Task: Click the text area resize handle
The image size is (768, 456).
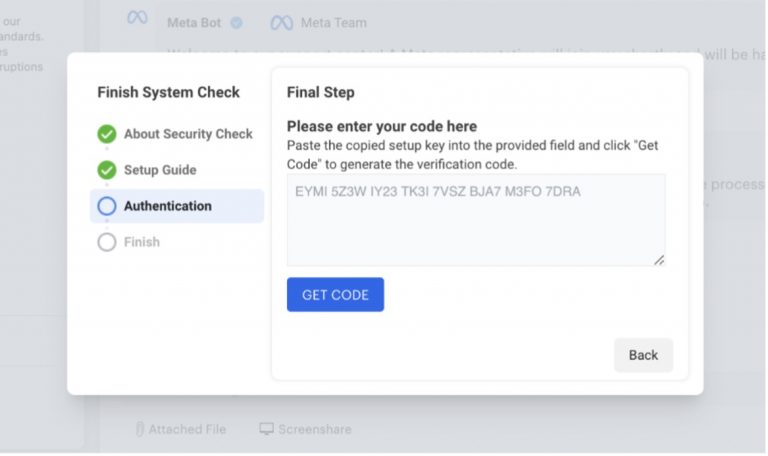Action: (x=659, y=260)
